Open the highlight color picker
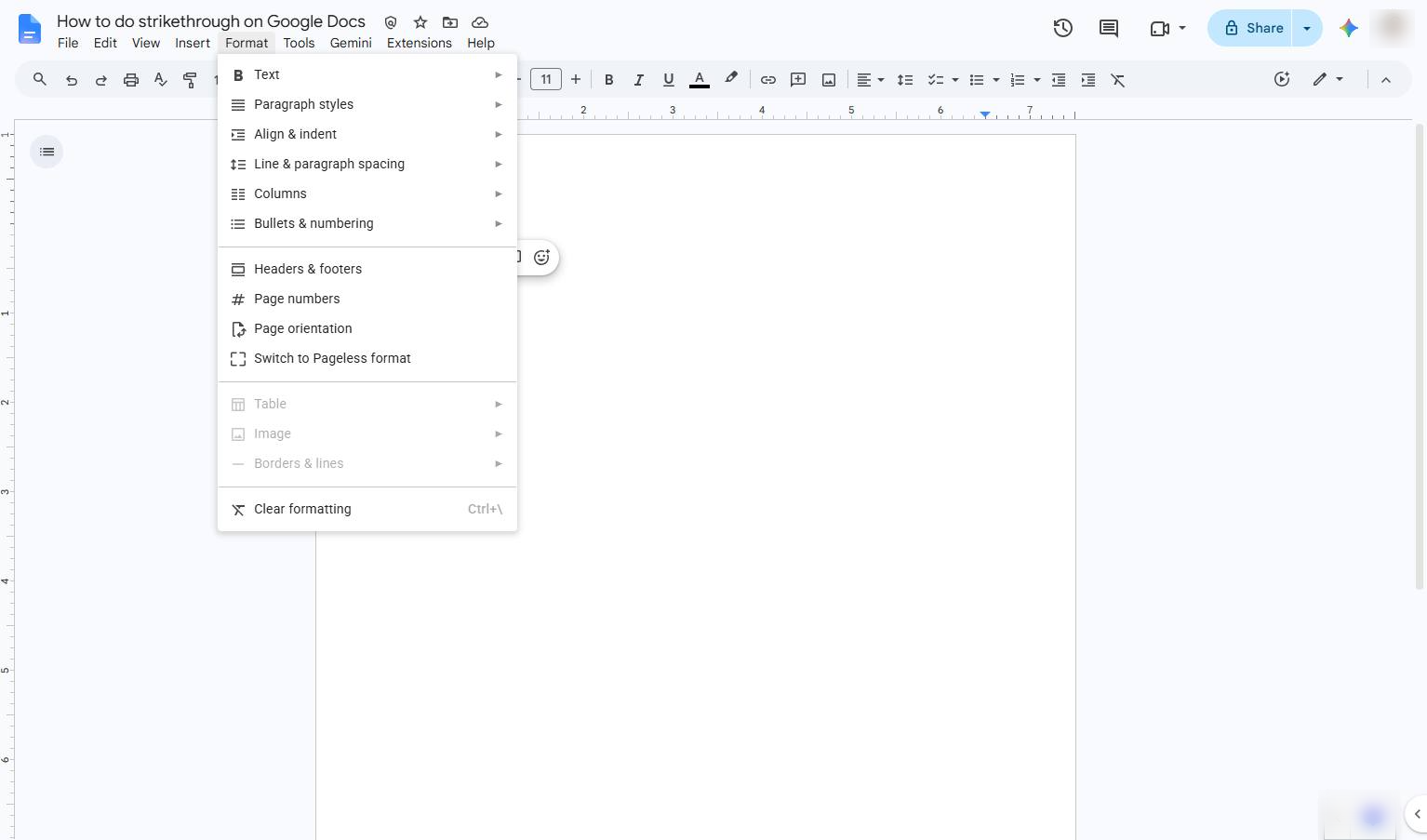Image resolution: width=1427 pixels, height=840 pixels. [x=731, y=79]
